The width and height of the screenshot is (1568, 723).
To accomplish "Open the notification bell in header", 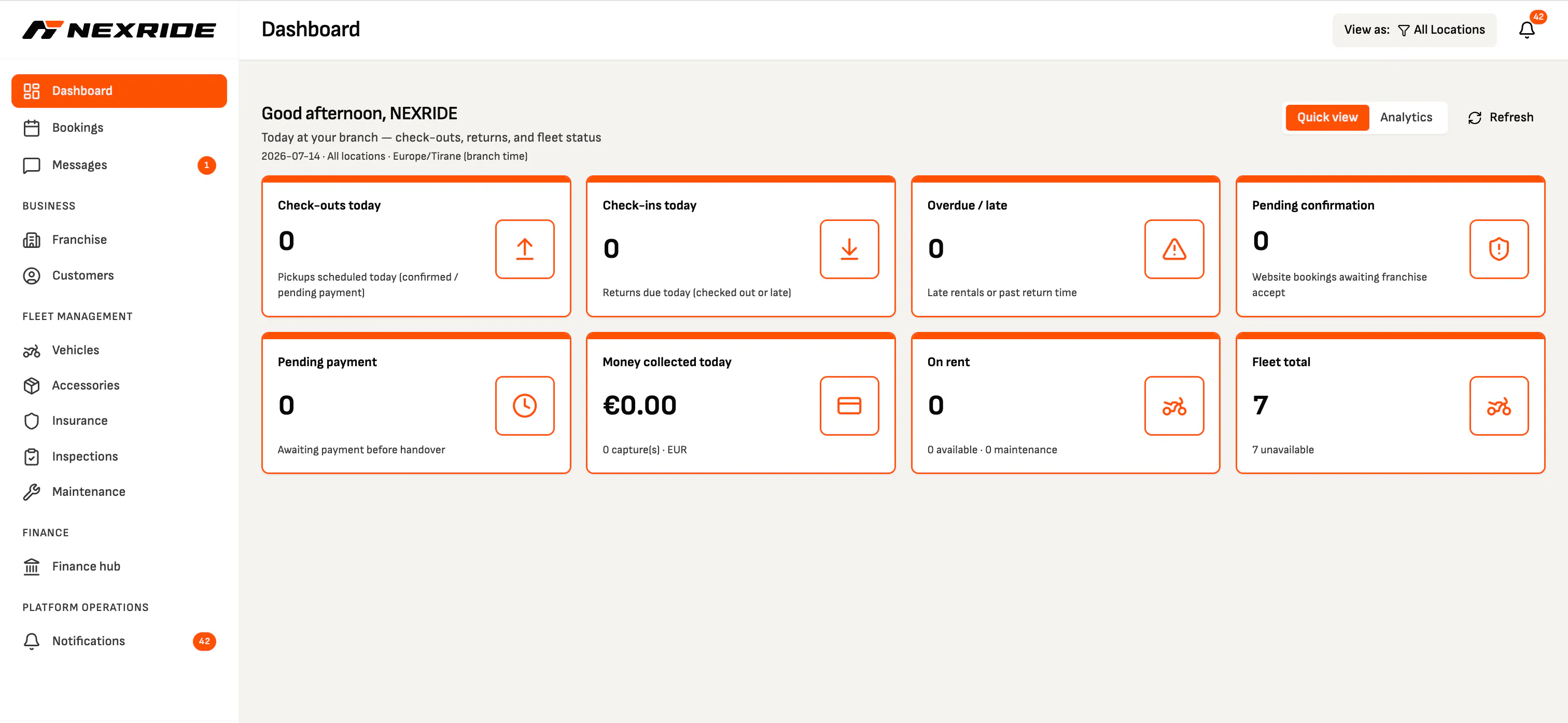I will click(1527, 30).
